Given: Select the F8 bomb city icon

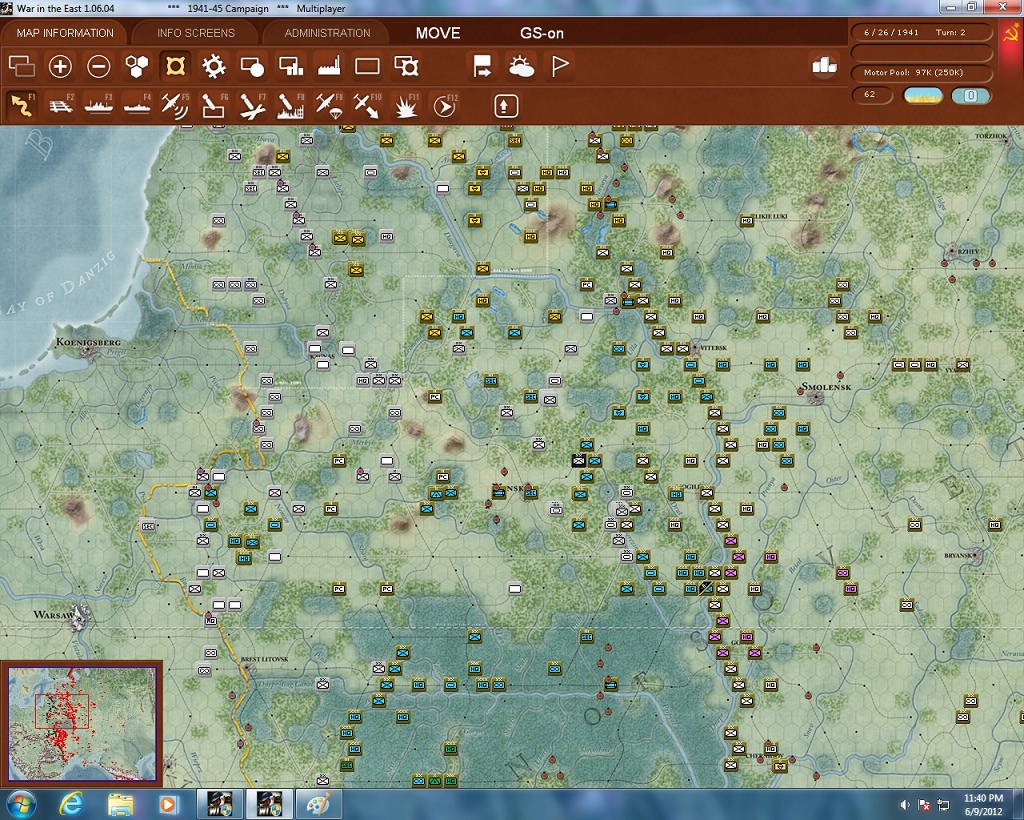Looking at the screenshot, I should tap(291, 106).
